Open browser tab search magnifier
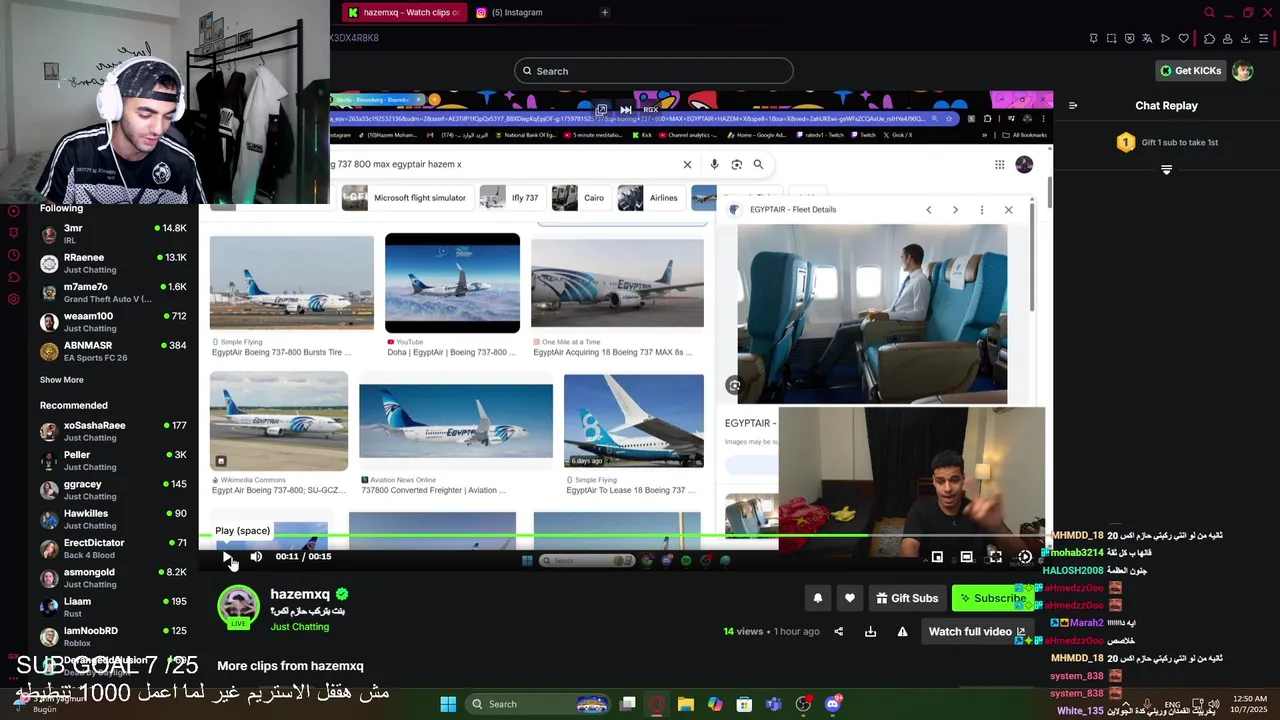 tap(1209, 12)
